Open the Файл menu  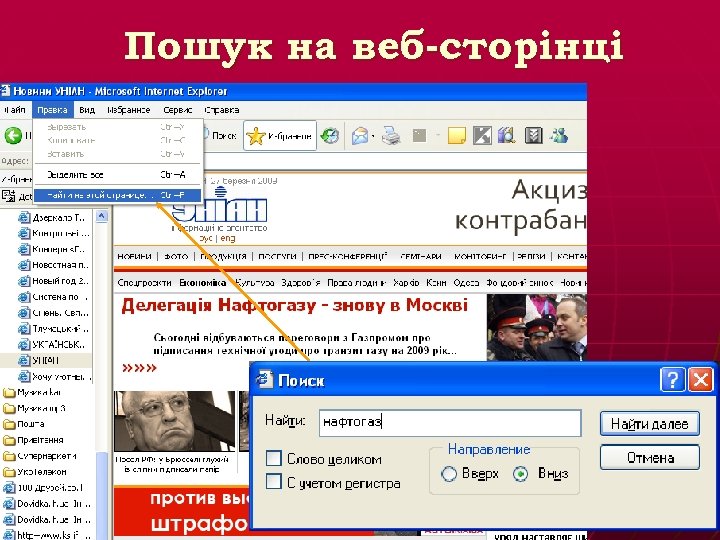pos(14,110)
